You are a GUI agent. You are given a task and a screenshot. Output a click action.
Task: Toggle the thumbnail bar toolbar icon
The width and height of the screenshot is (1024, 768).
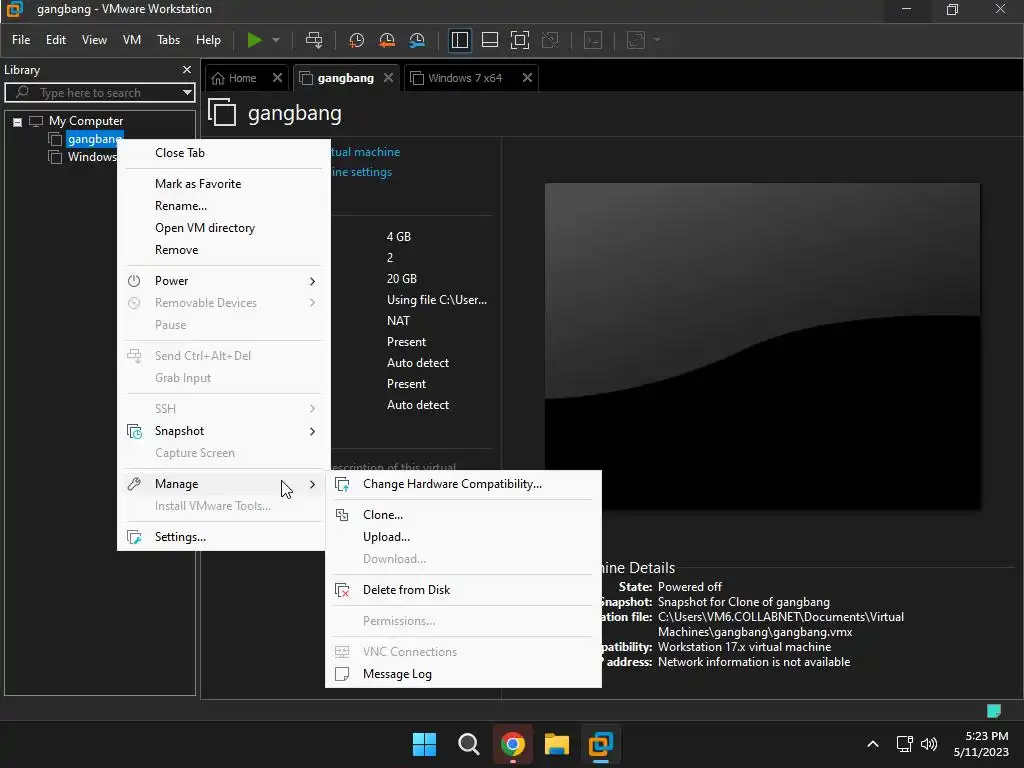point(490,40)
